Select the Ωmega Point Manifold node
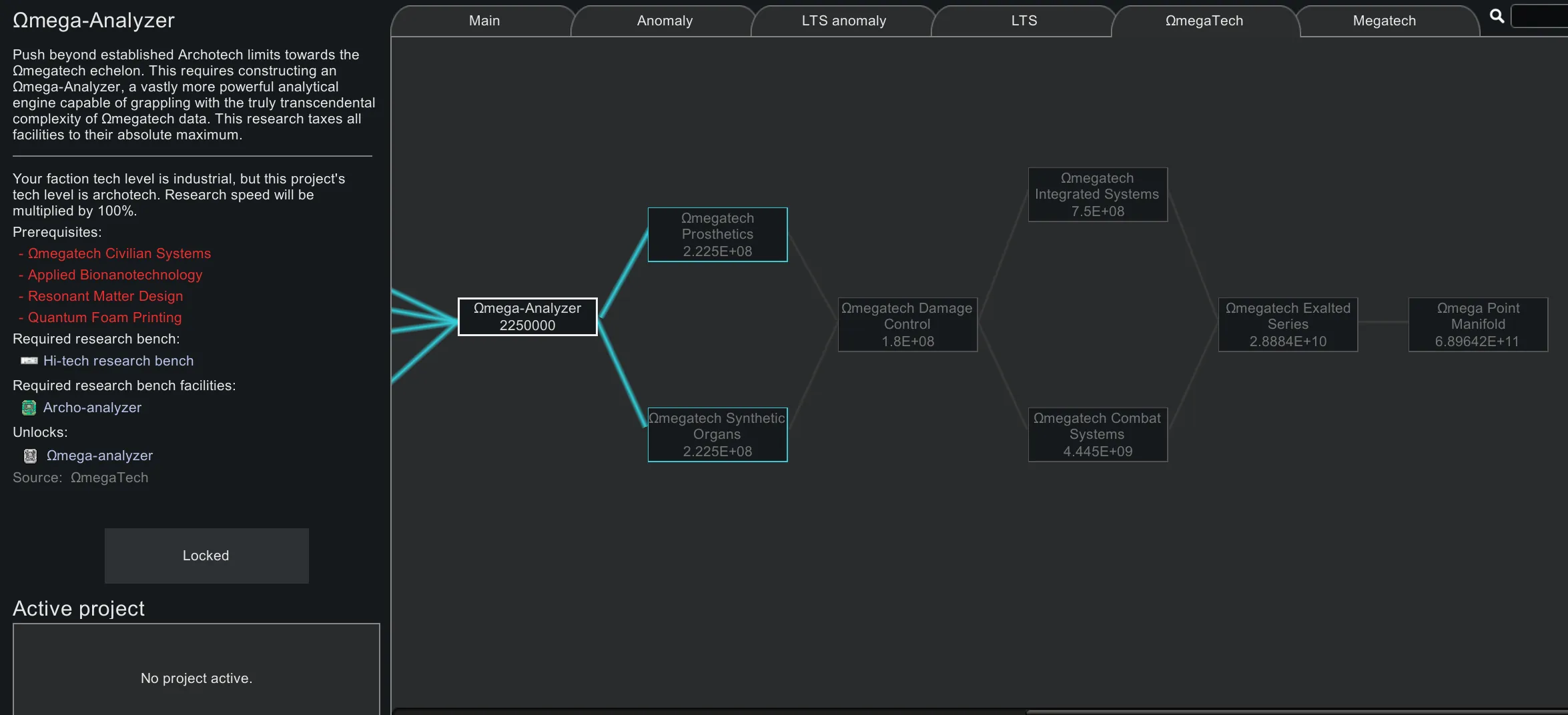Screen dimensions: 1568x715 pos(1478,325)
